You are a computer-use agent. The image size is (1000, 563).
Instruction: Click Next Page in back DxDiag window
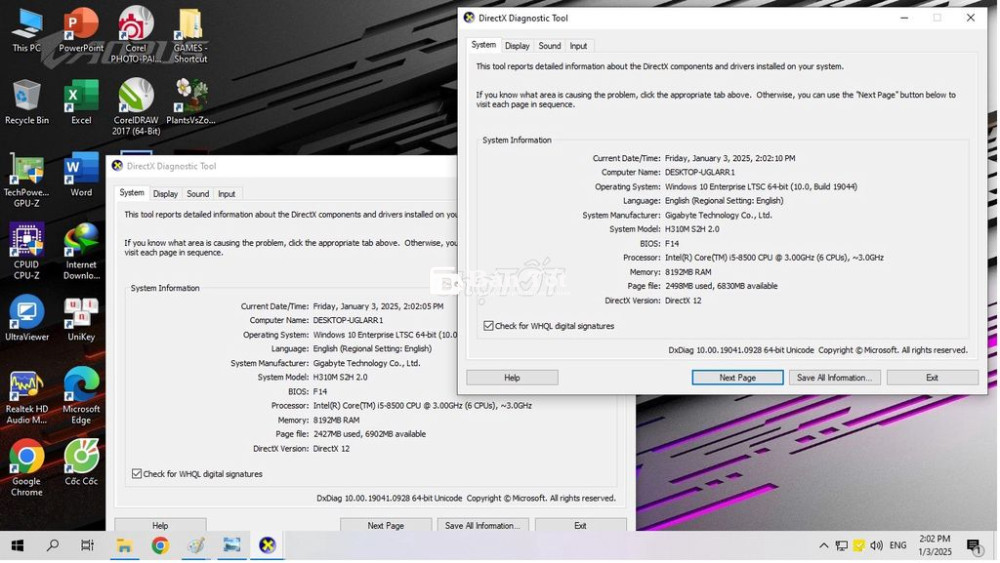[385, 525]
